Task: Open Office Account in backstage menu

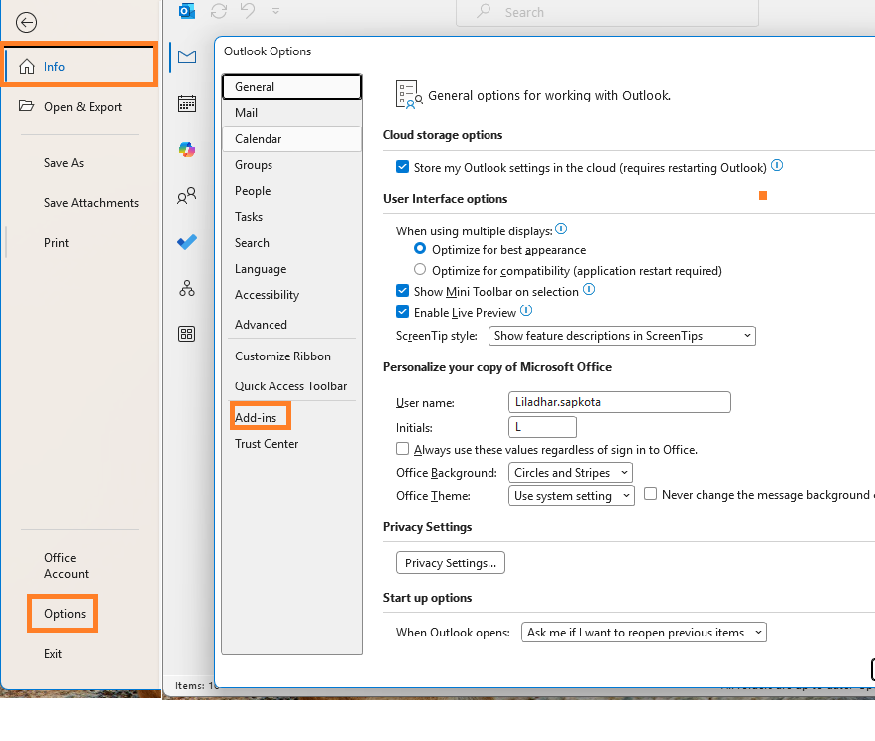Action: tap(66, 566)
